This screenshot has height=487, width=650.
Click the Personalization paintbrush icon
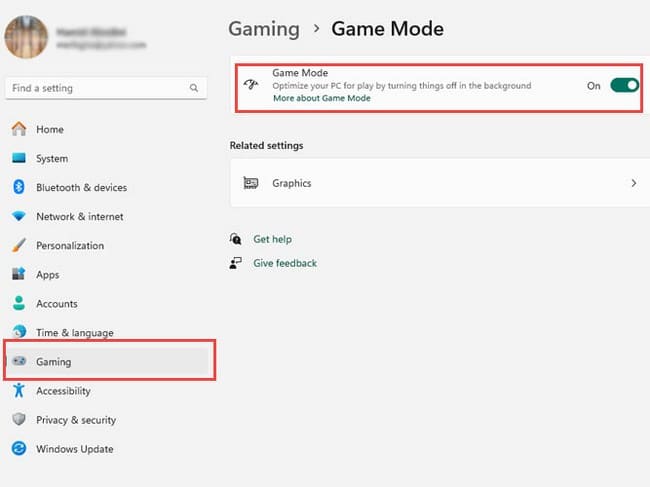click(x=18, y=245)
